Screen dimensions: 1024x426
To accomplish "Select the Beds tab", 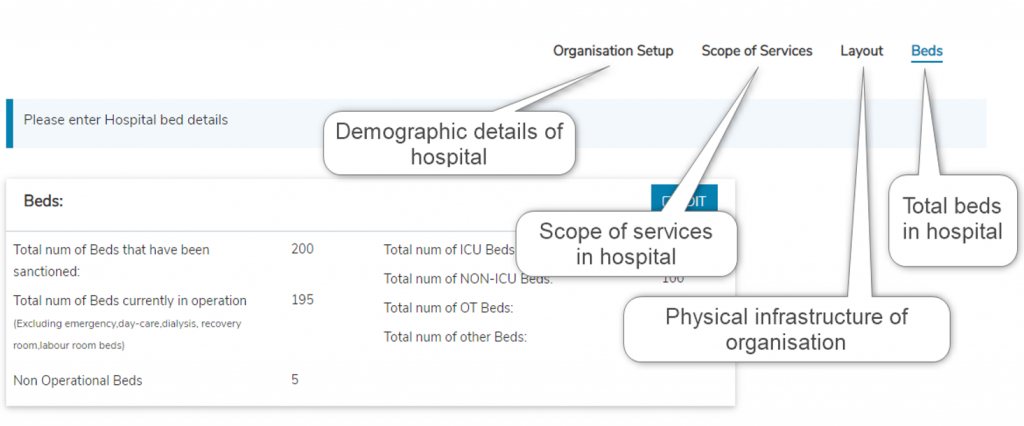I will pyautogui.click(x=926, y=51).
